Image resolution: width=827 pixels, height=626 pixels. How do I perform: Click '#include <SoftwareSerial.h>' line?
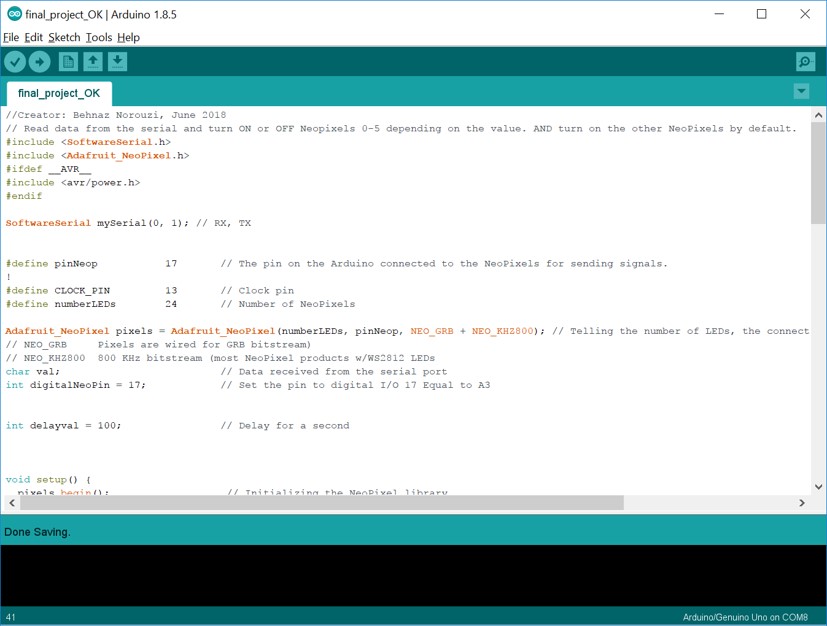tap(88, 142)
